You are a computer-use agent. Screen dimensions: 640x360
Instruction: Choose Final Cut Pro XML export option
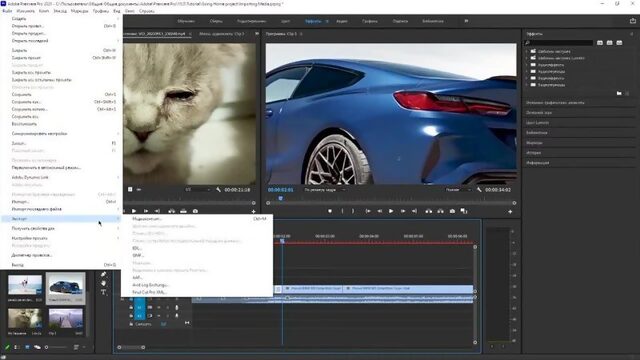tap(149, 292)
